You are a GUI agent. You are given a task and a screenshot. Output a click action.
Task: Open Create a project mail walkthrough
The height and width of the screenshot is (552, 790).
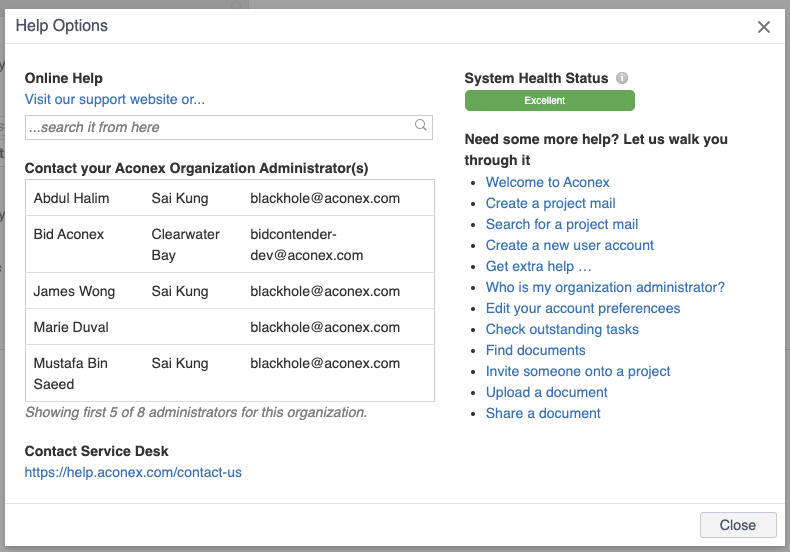(550, 203)
